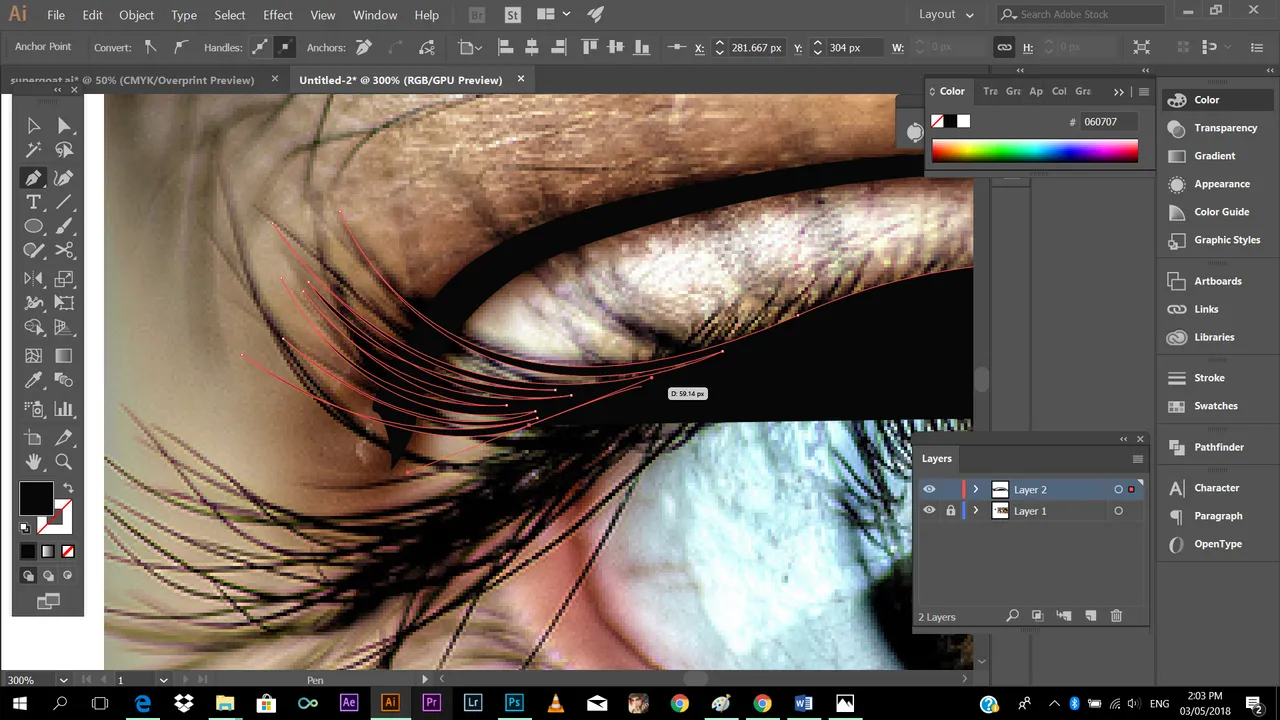This screenshot has width=1280, height=720.
Task: Activate the Pen tool in toolbox
Action: (x=33, y=178)
